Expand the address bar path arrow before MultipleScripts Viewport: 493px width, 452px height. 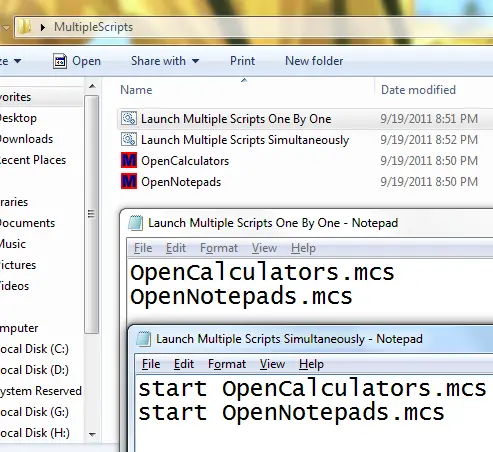click(42, 27)
